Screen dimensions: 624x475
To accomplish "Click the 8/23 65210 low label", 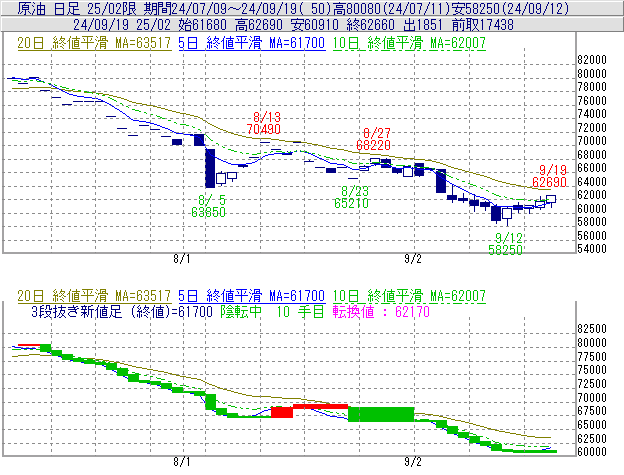I will (x=352, y=197).
